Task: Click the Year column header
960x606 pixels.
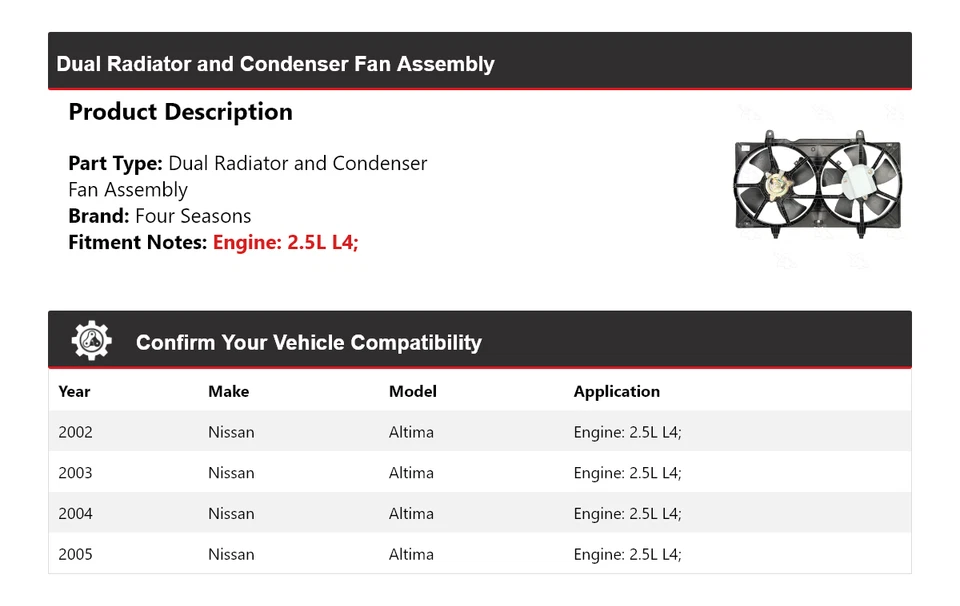Action: point(74,392)
